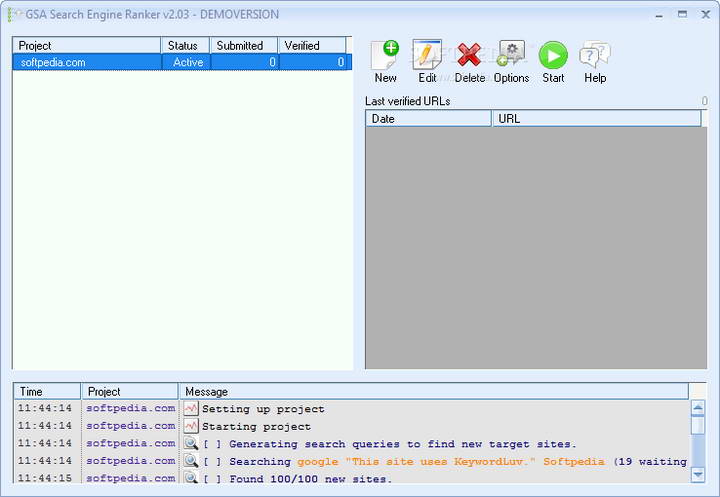Click the graph icon beside Setting up project

click(191, 408)
